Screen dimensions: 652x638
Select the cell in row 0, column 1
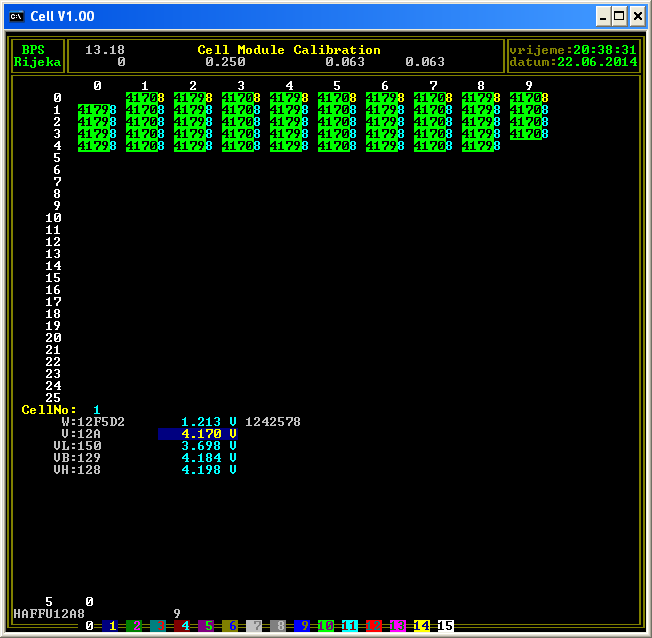pos(145,98)
